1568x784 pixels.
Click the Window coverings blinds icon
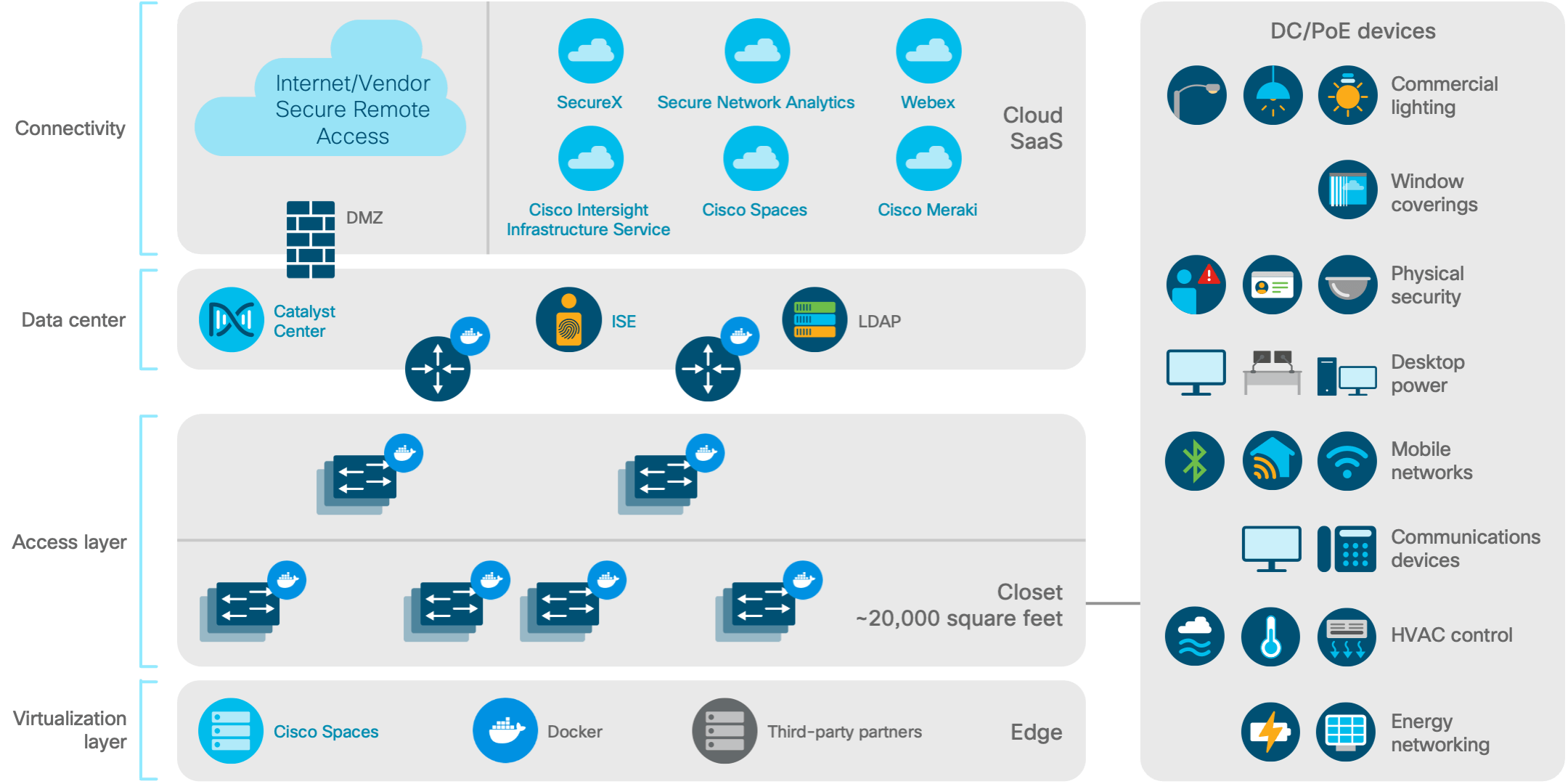pos(1348,189)
